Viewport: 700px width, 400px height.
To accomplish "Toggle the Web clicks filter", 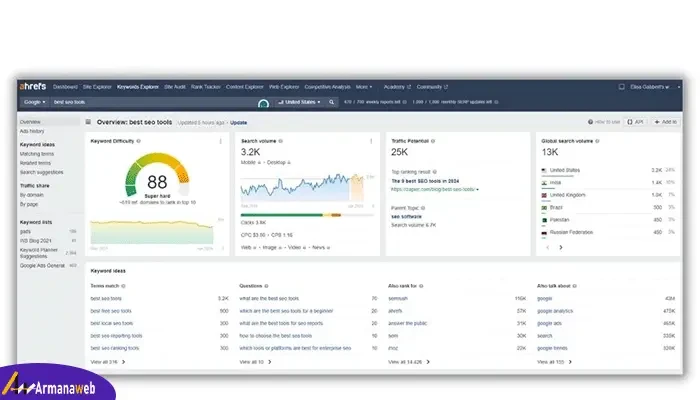I will (x=249, y=247).
